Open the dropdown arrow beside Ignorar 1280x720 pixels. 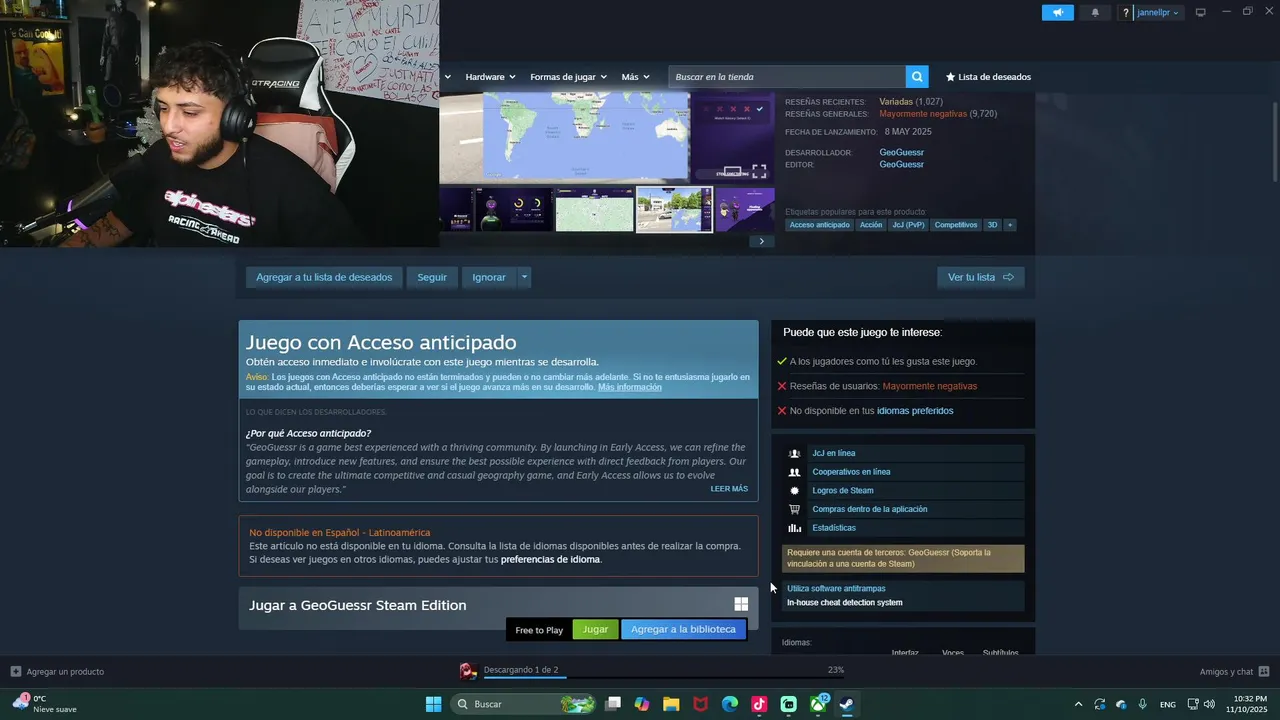point(524,277)
